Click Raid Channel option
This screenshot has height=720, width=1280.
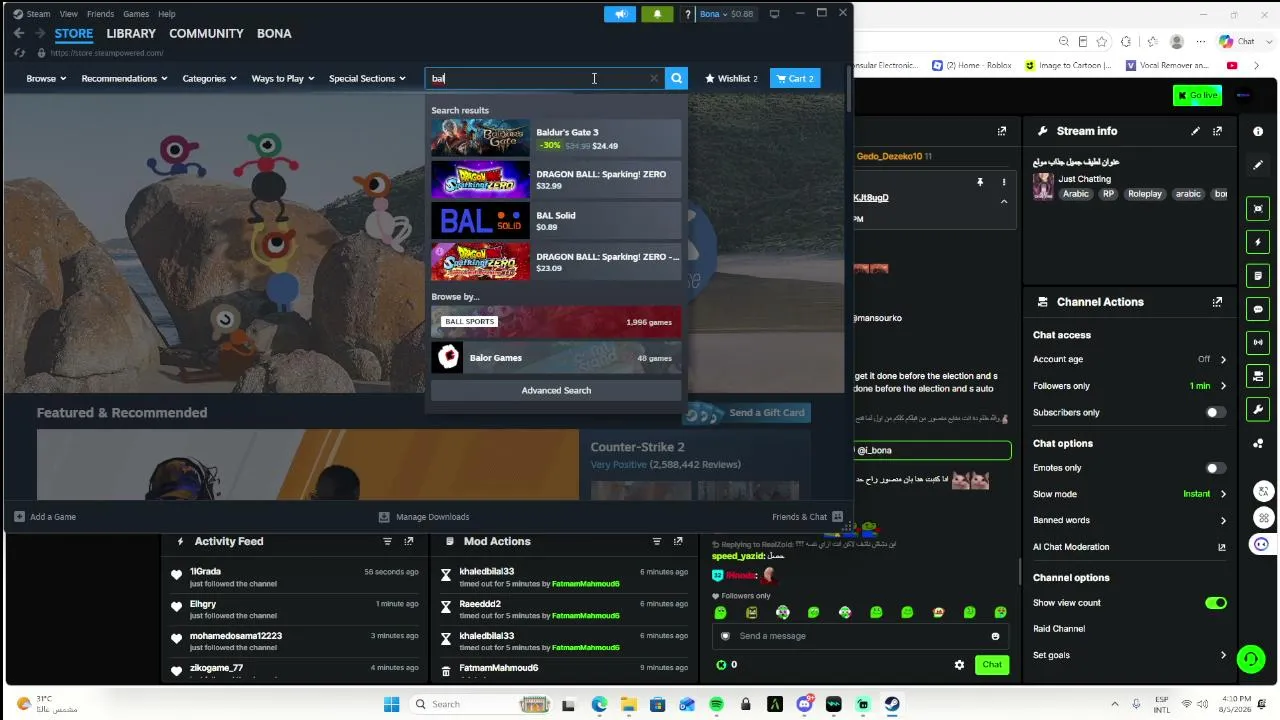[x=1059, y=629]
